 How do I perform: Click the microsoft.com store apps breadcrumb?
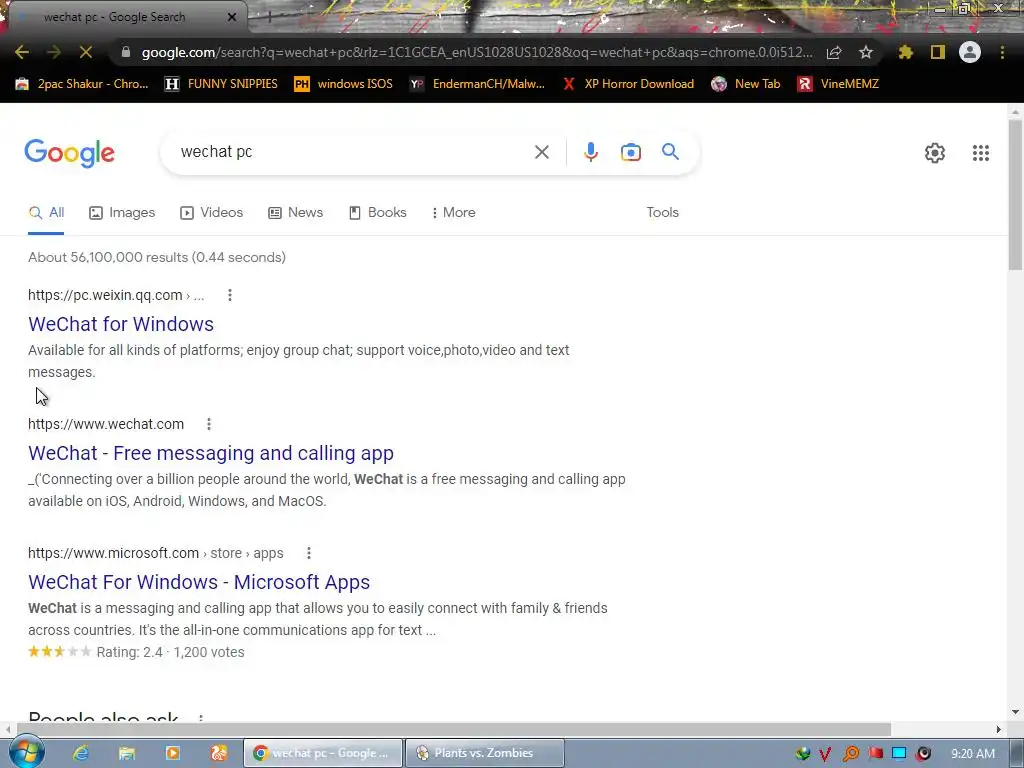(x=155, y=553)
